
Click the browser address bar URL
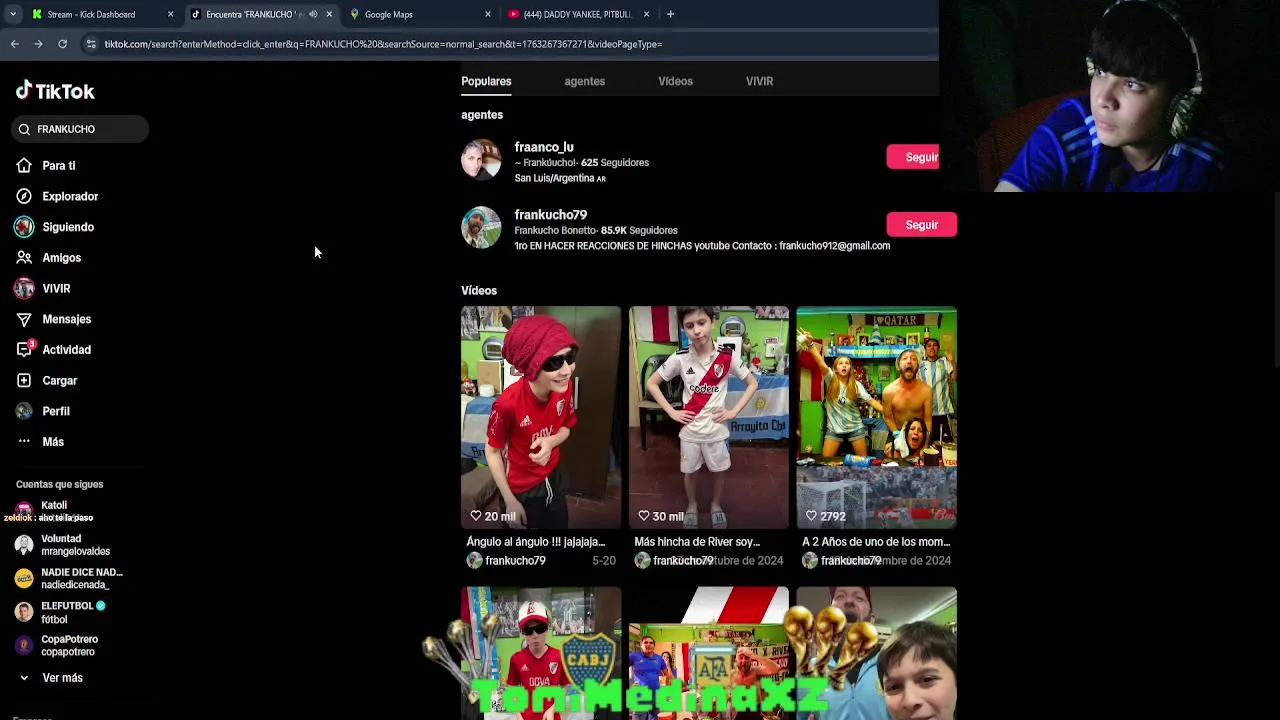383,44
